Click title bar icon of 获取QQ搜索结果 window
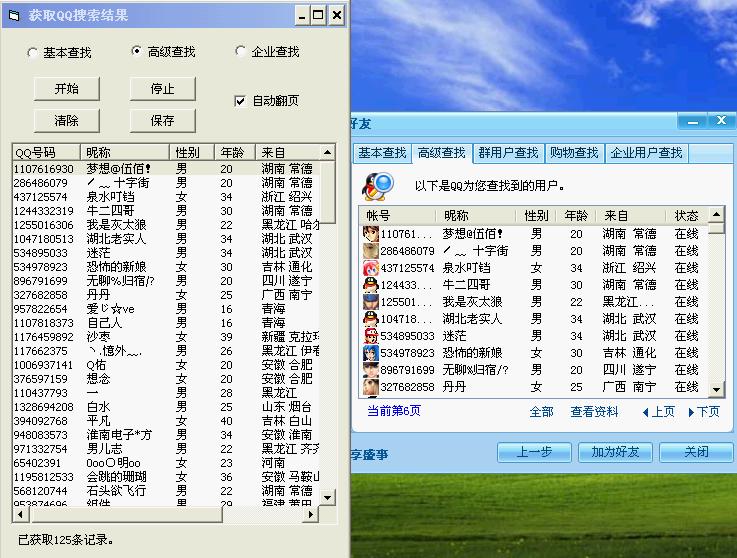 [14, 16]
